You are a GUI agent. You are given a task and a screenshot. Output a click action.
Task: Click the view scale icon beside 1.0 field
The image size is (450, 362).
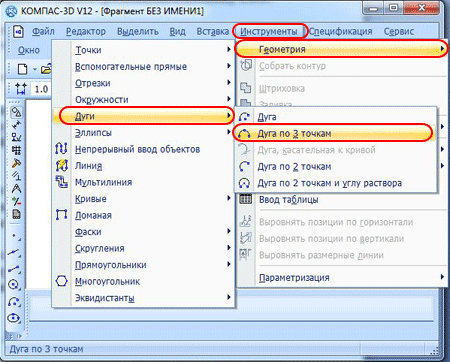[x=21, y=89]
